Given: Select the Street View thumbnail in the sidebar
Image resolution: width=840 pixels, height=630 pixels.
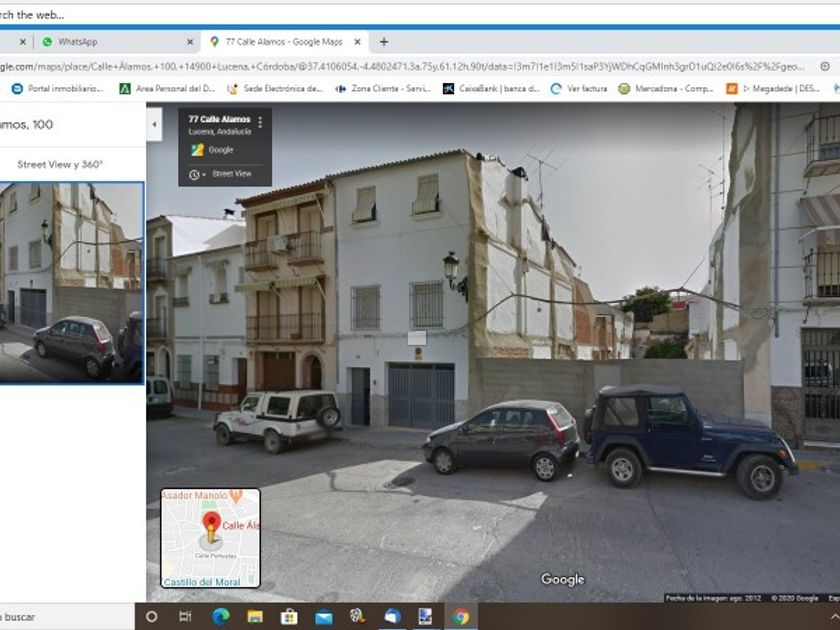Looking at the screenshot, I should pos(72,282).
